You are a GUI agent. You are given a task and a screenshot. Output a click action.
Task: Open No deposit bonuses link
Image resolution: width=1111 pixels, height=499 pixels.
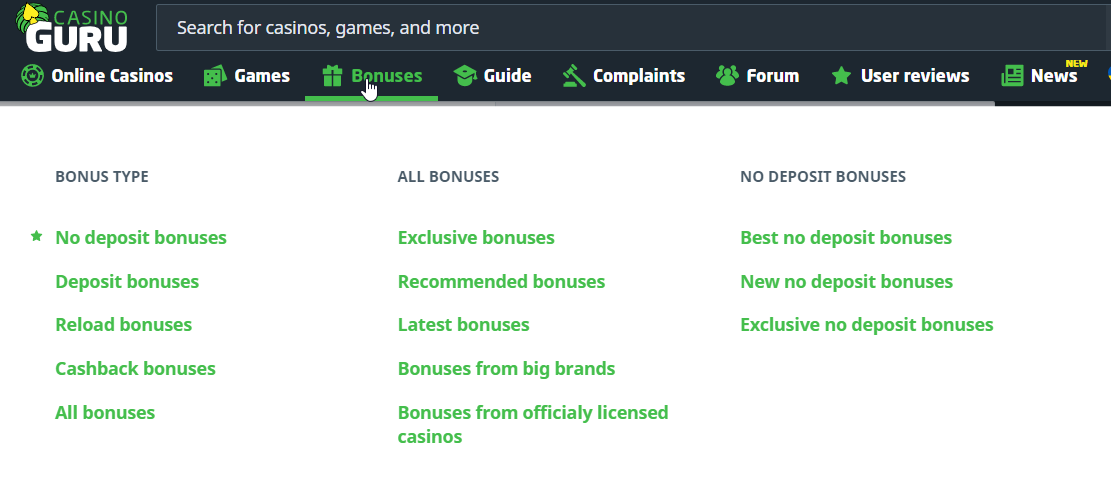(x=141, y=238)
